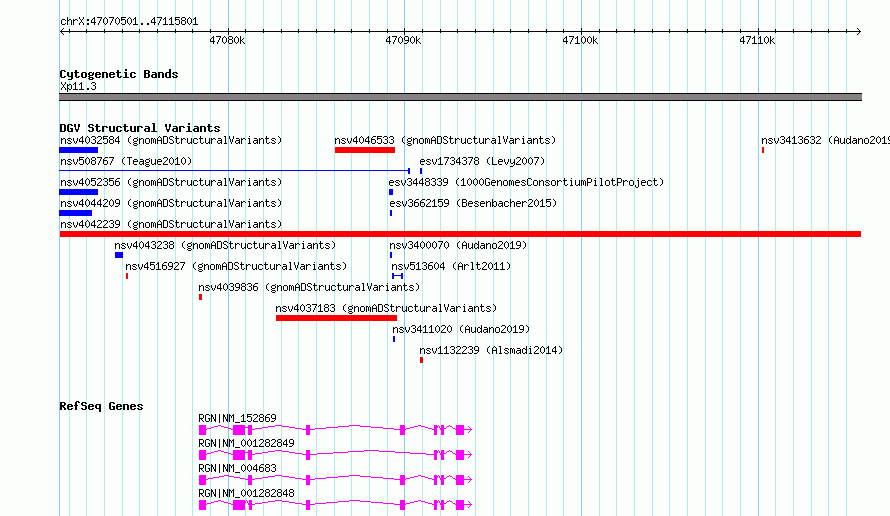Viewport: 890px width, 516px height.
Task: Click nsv3411020 (Audano2019) label
Action: point(461,329)
